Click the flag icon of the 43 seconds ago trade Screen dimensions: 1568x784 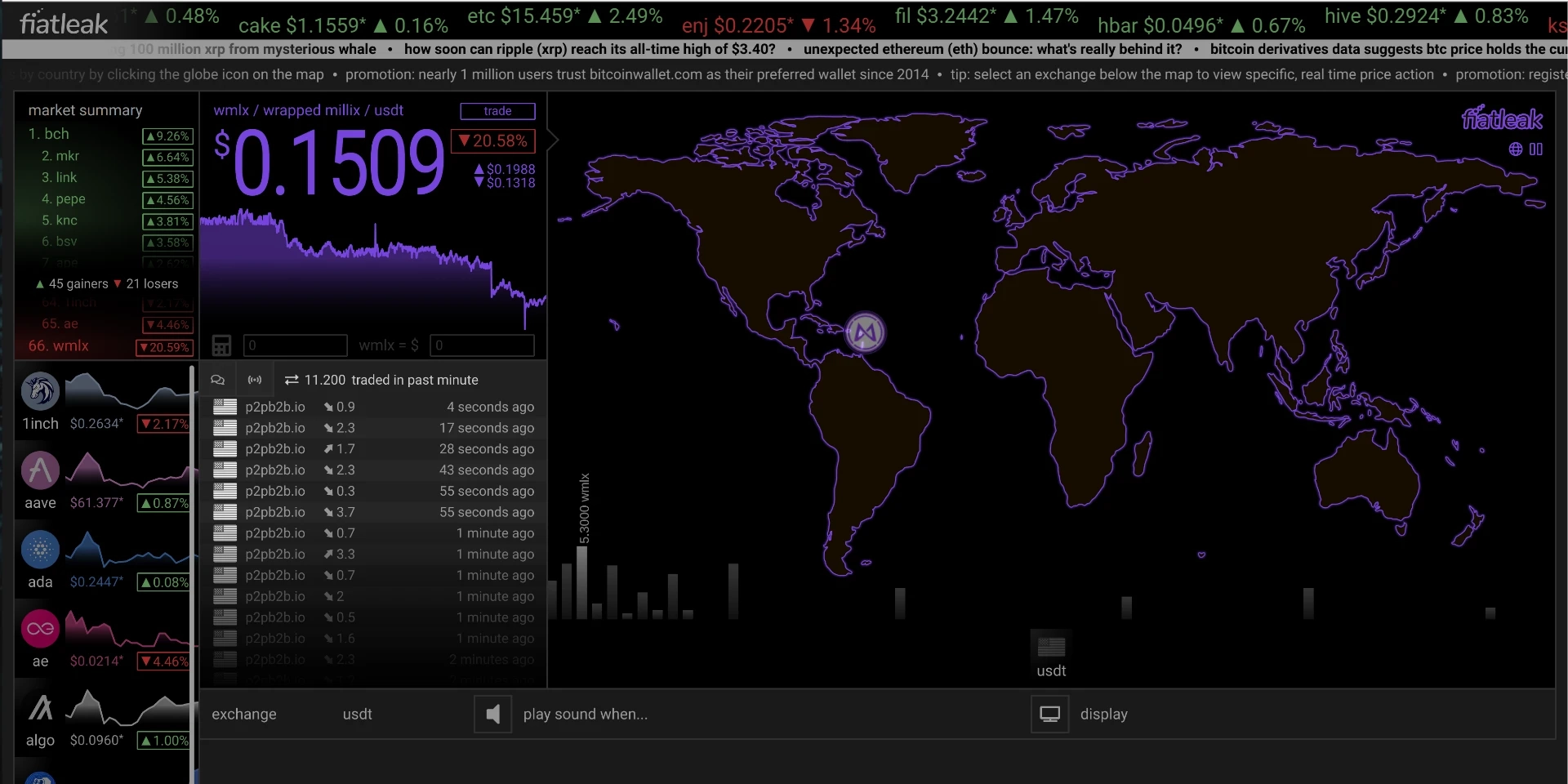225,470
